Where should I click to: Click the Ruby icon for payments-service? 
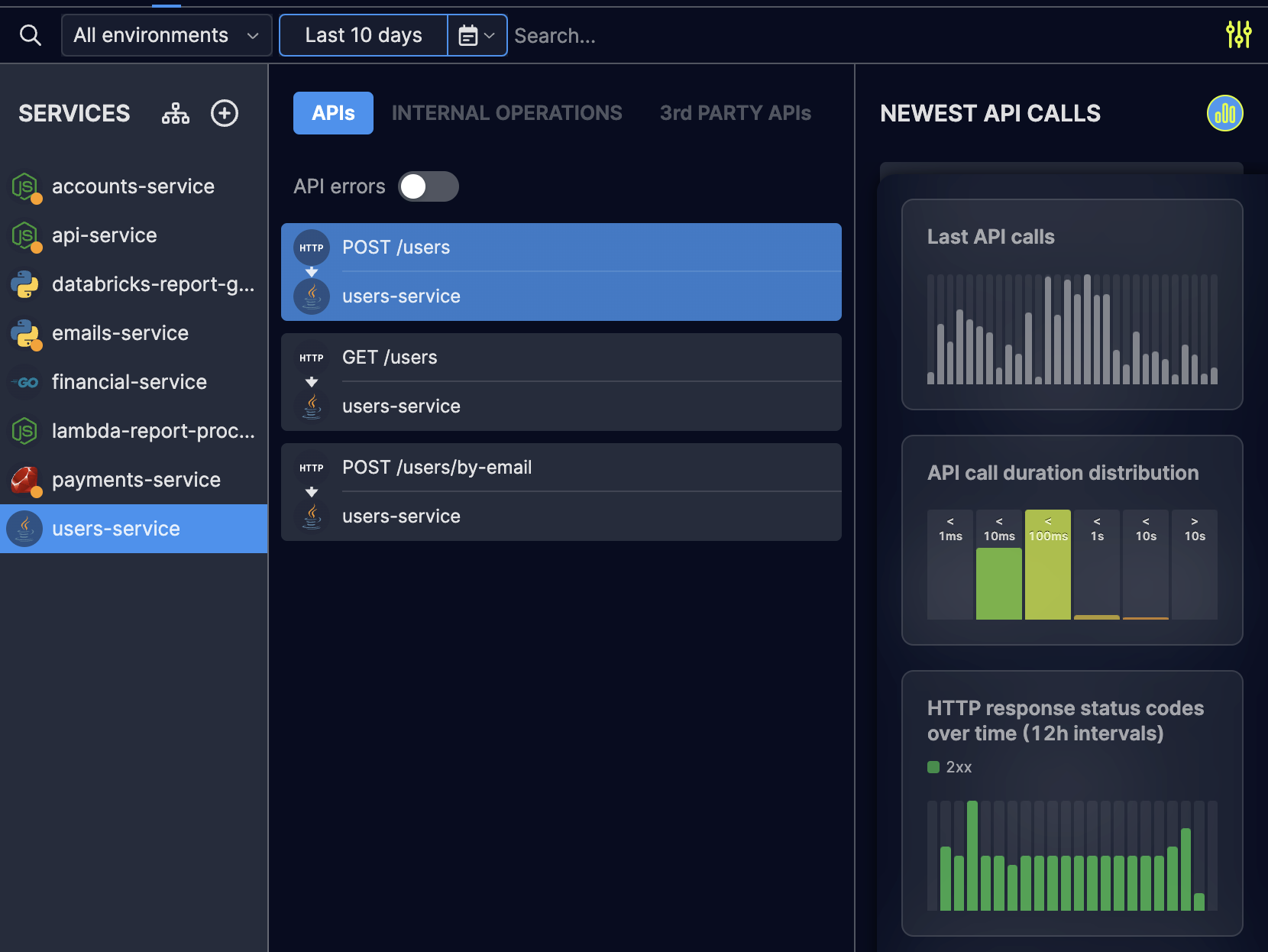[25, 480]
